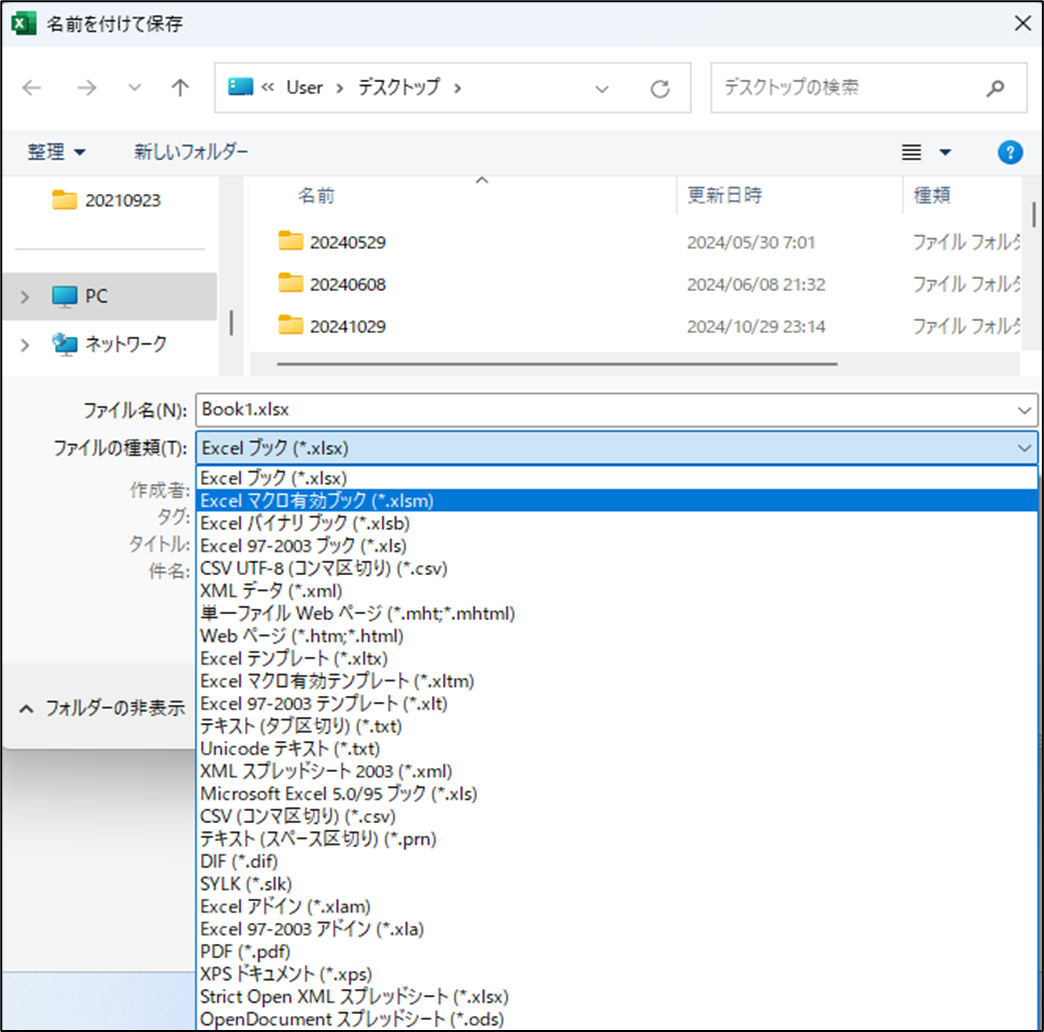Choose 単一ファイル Web ページ (*.mht;*.mhtml)
Viewport: 1044px width, 1032px height.
pyautogui.click(x=617, y=613)
